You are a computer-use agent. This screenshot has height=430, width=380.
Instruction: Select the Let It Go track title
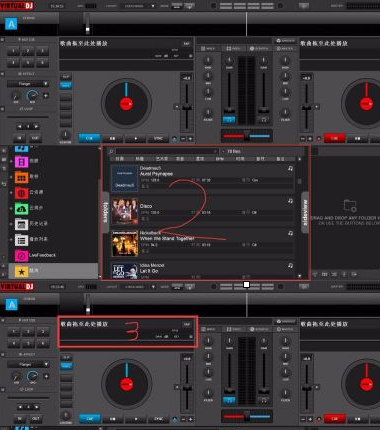click(149, 271)
